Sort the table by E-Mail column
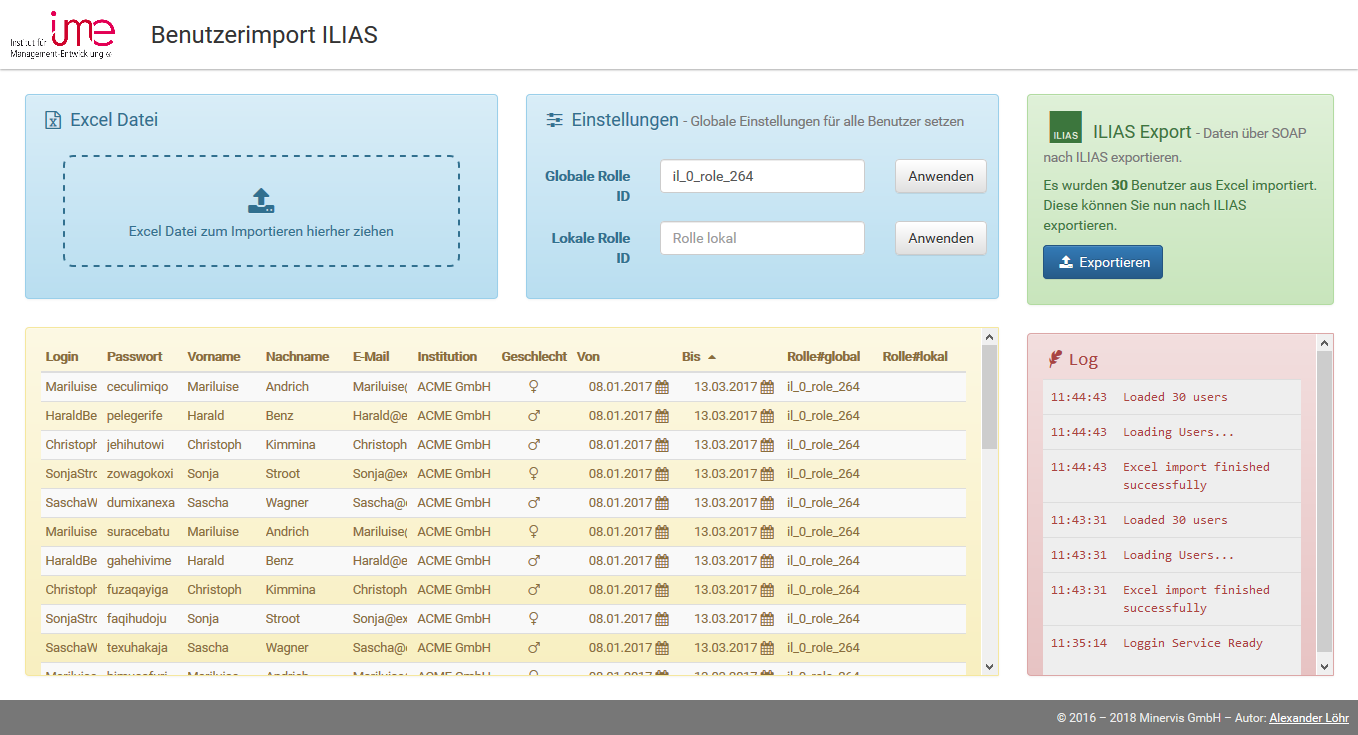 coord(371,357)
